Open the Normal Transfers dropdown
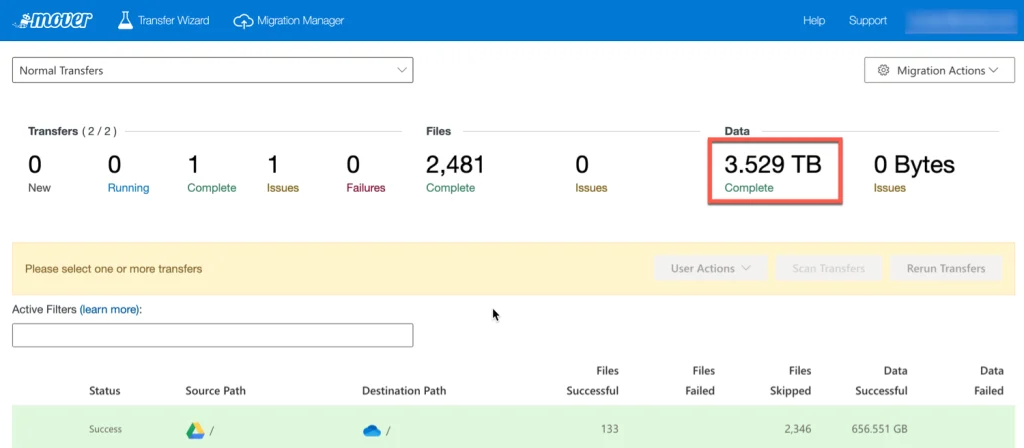 point(212,70)
